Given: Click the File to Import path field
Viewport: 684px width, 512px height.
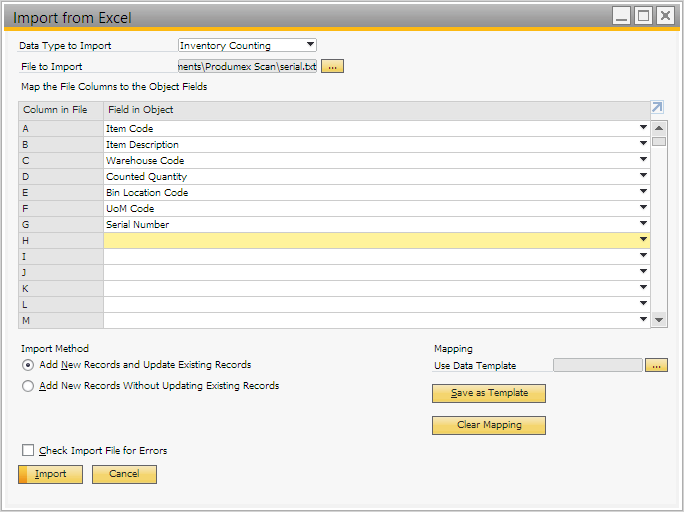Looking at the screenshot, I should click(x=247, y=66).
